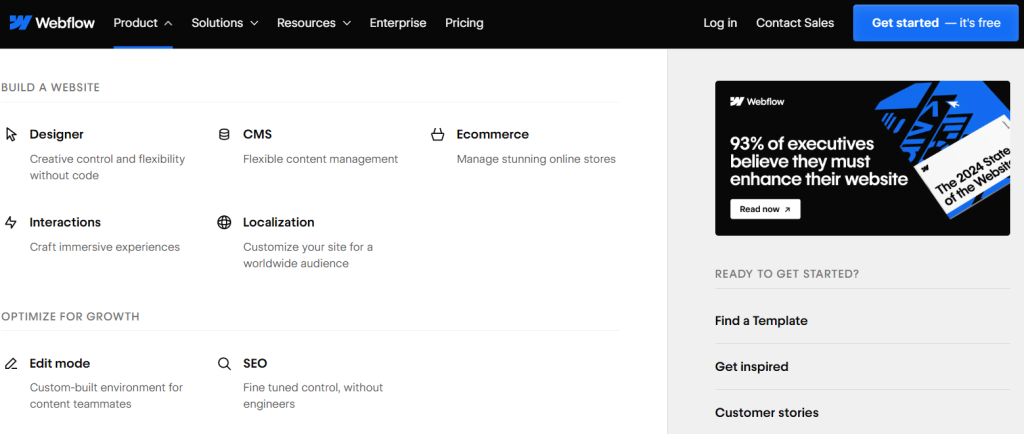This screenshot has width=1024, height=434.
Task: Click Contact Sales
Action: point(795,23)
